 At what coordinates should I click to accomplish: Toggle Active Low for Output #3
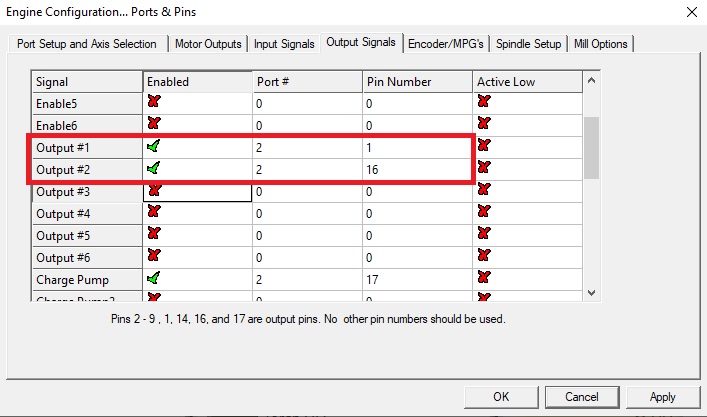click(x=484, y=189)
